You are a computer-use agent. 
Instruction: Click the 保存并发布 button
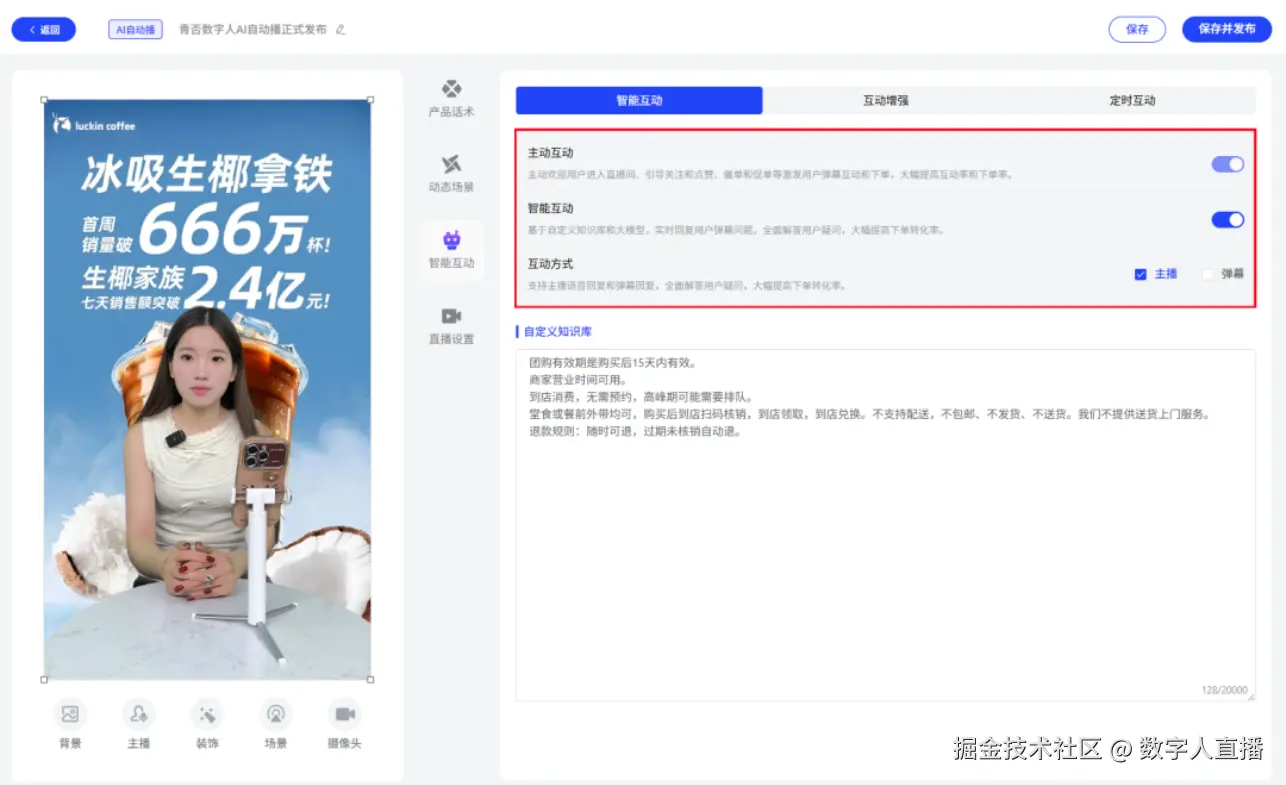pyautogui.click(x=1227, y=29)
